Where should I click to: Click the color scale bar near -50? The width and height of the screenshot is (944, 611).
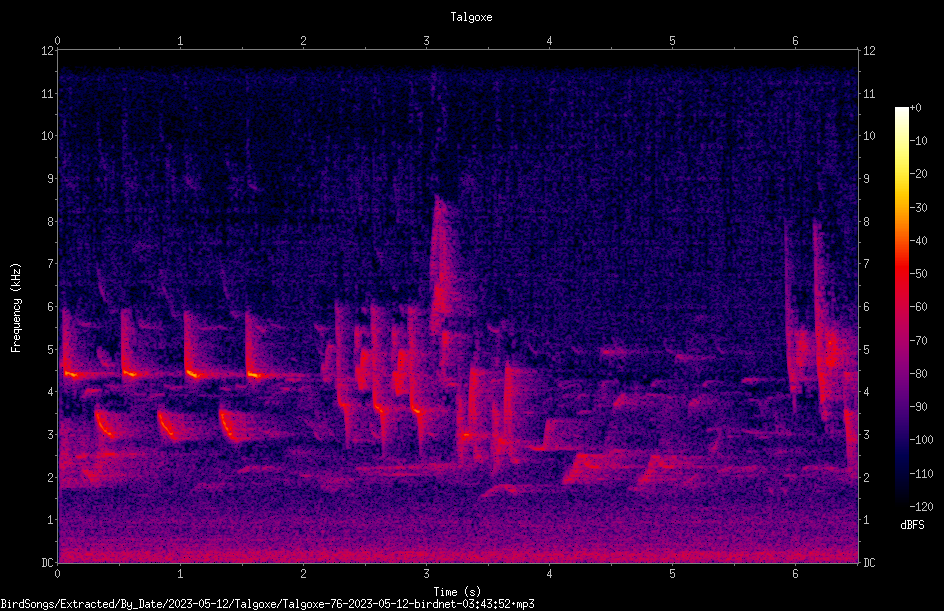(x=901, y=274)
